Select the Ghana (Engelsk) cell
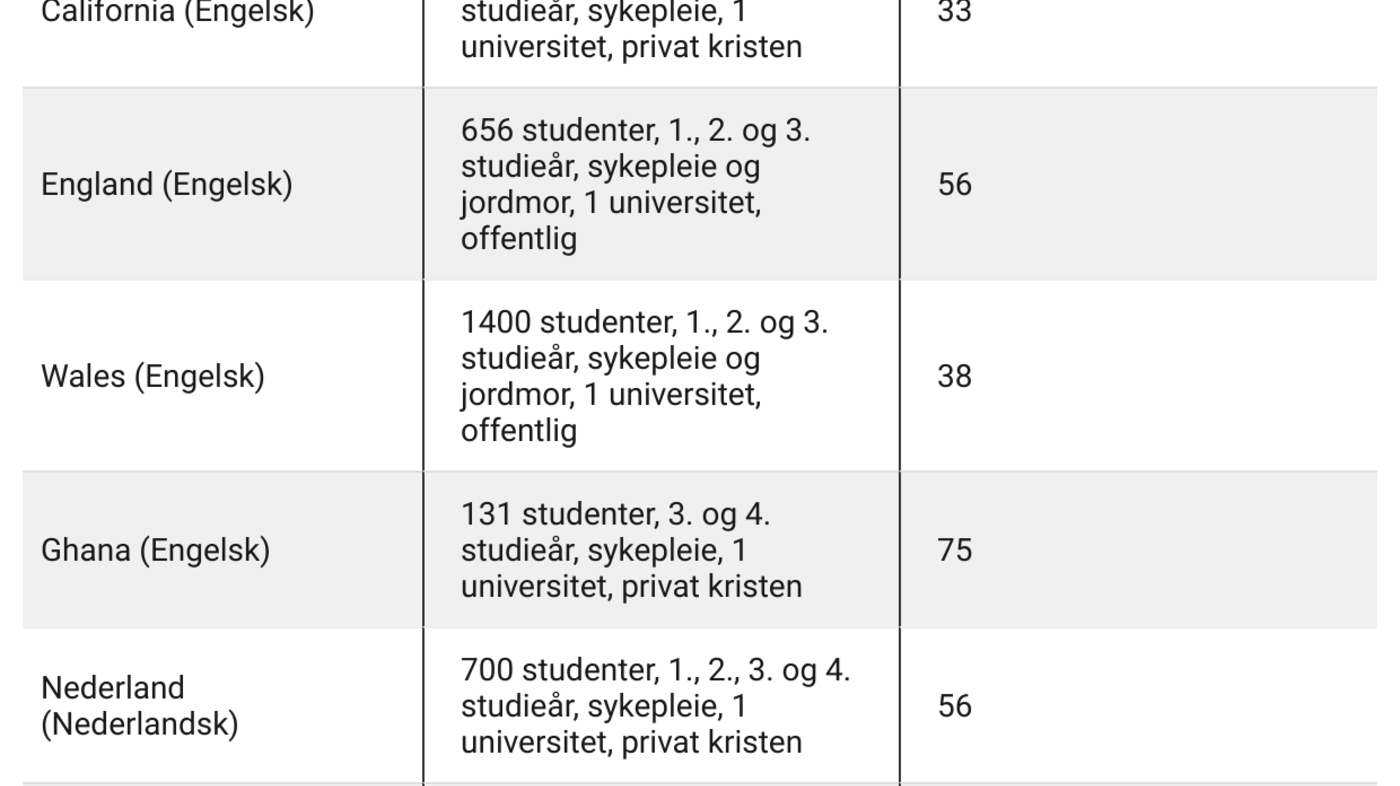The width and height of the screenshot is (1400, 786). [223, 550]
